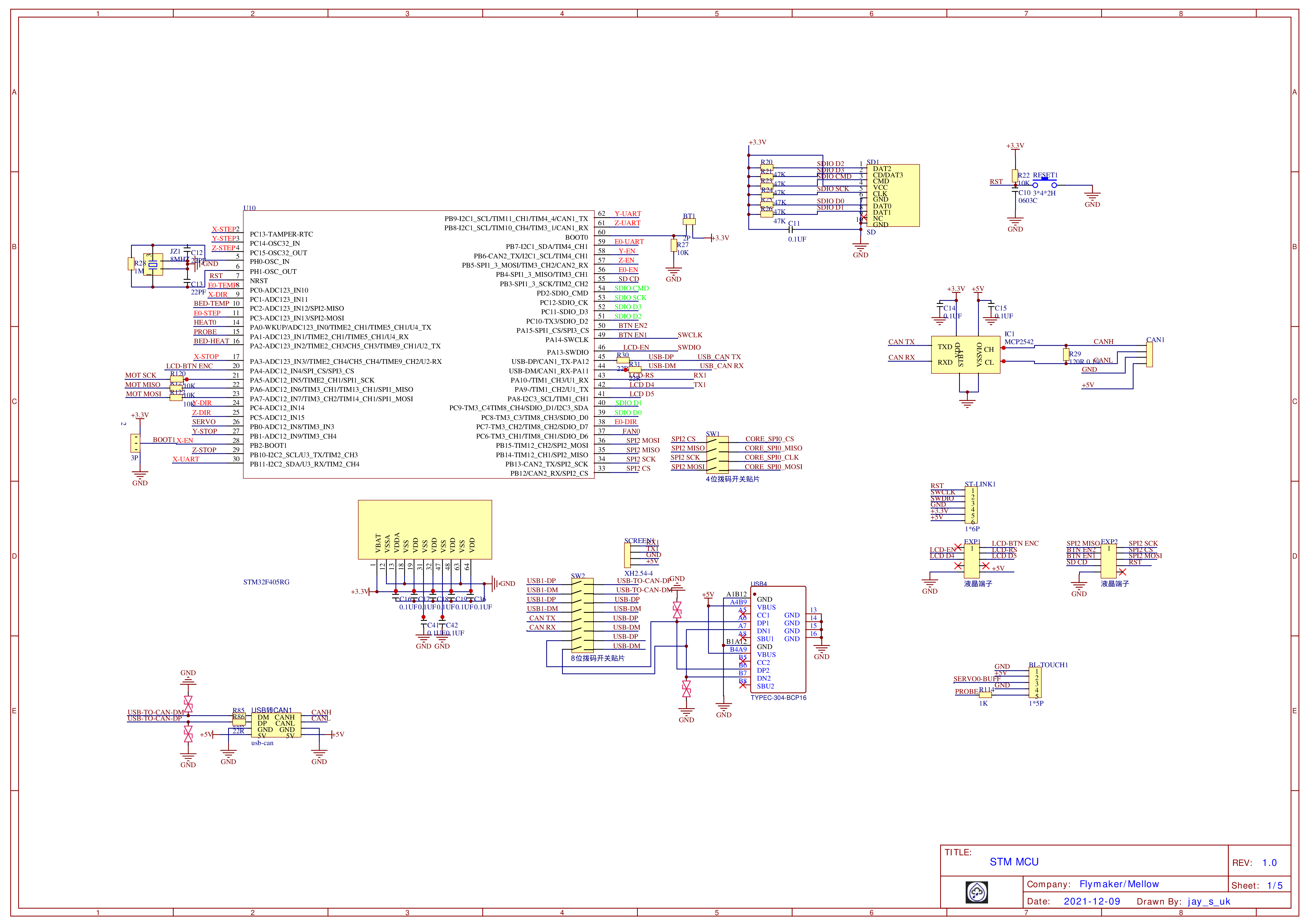Click the "E0-UART" net label
Viewport: 1308px width, 924px height.
coord(629,242)
